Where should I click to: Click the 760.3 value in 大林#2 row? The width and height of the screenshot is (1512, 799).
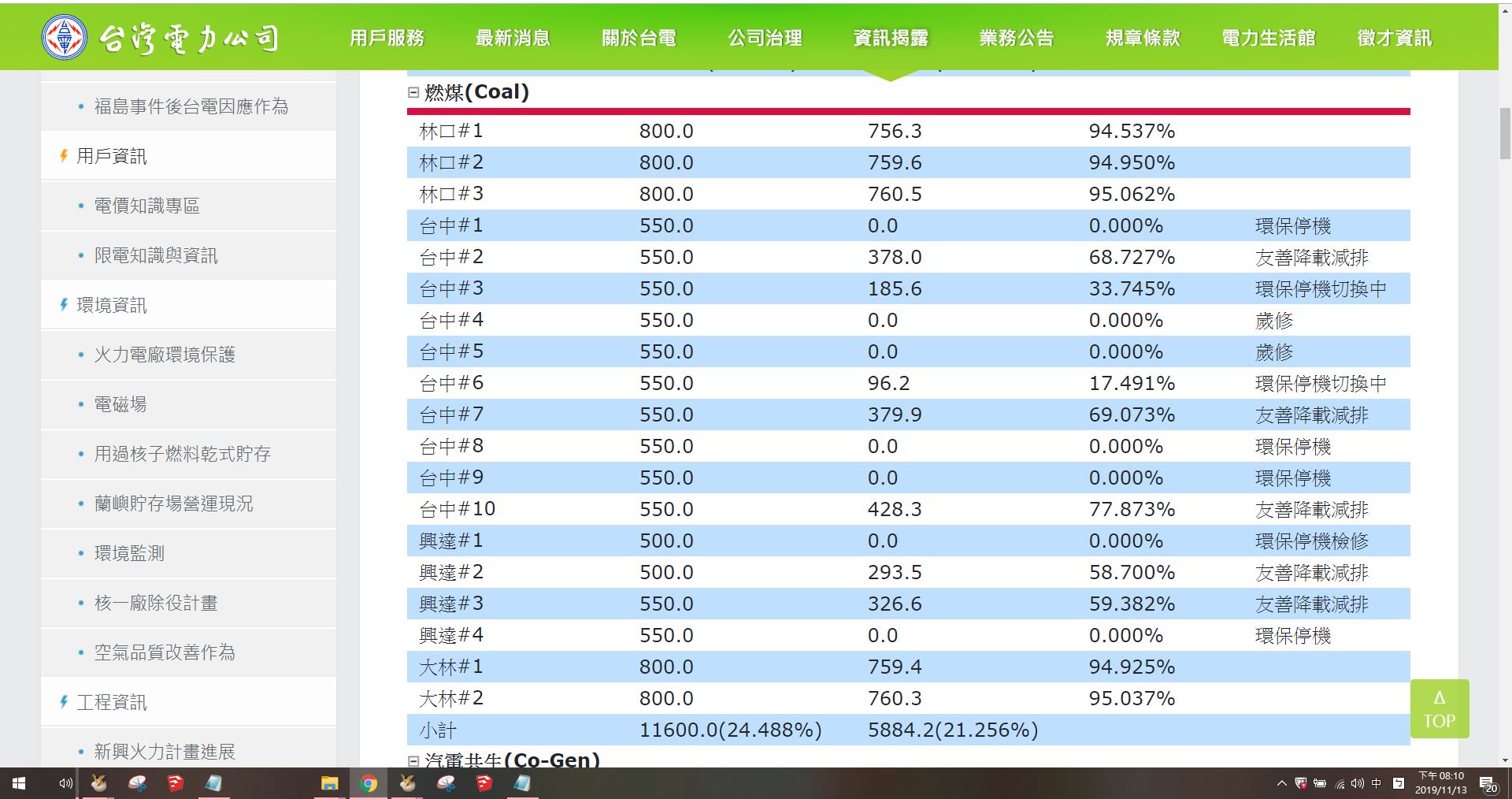coord(895,698)
